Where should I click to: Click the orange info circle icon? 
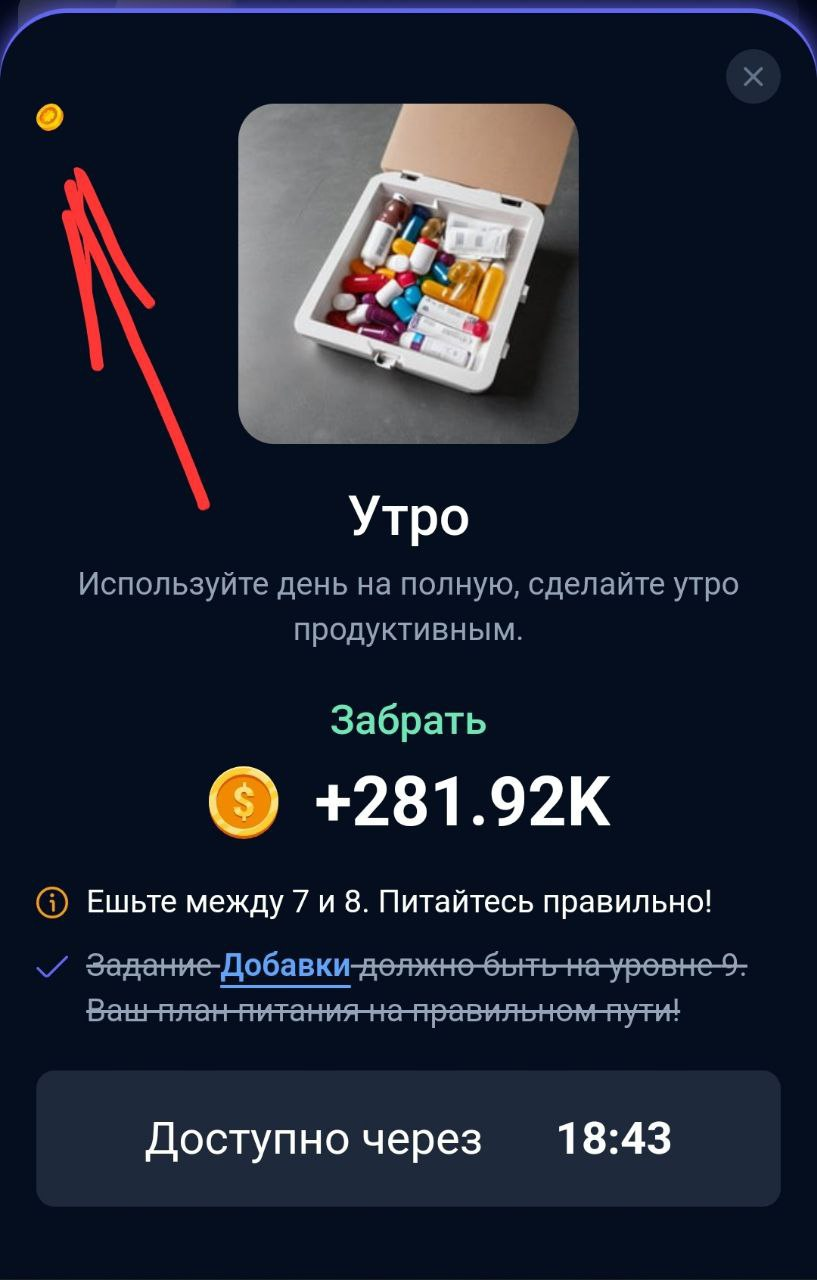(x=51, y=903)
